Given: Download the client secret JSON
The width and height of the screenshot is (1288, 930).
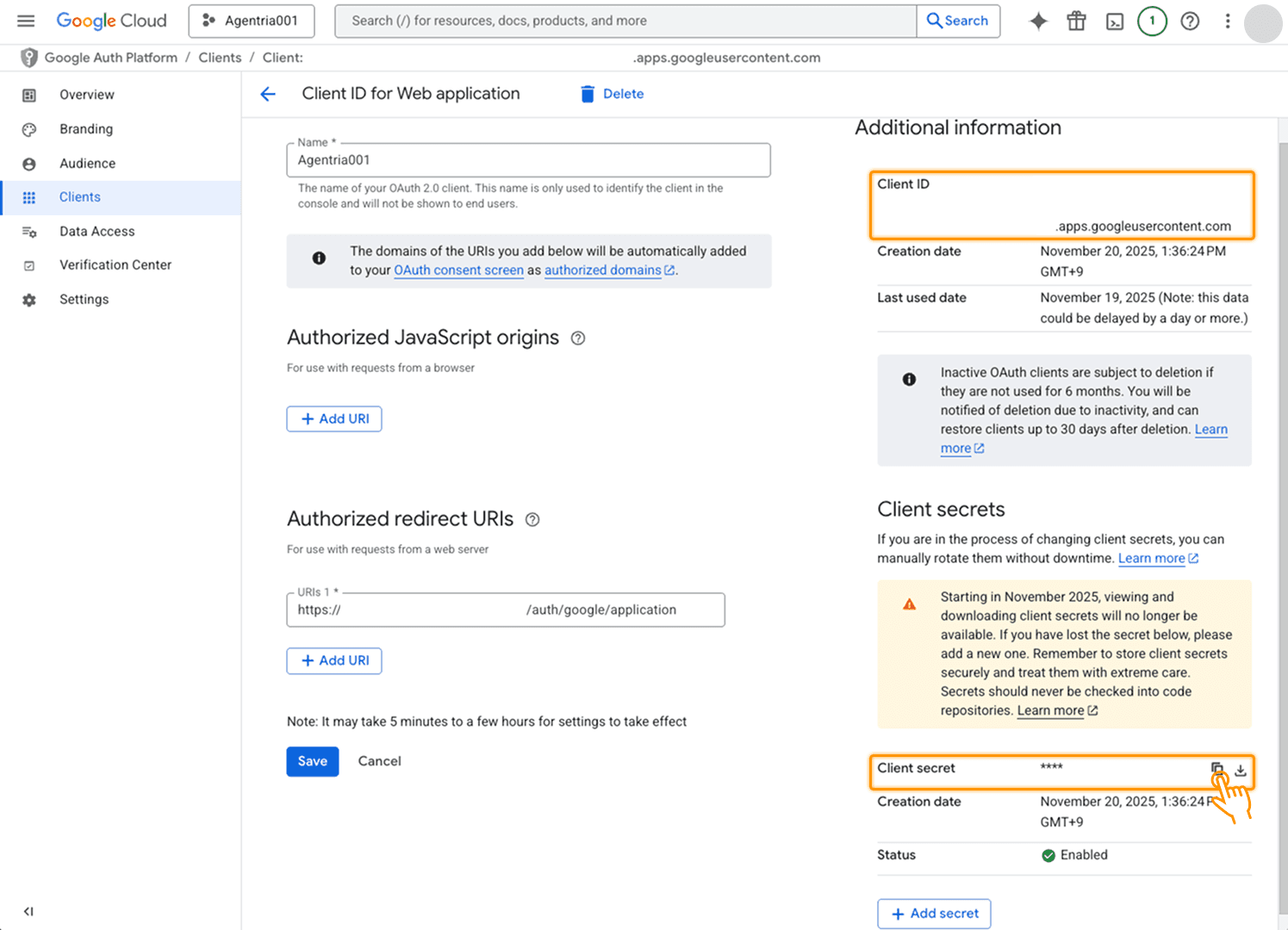Looking at the screenshot, I should [x=1241, y=770].
